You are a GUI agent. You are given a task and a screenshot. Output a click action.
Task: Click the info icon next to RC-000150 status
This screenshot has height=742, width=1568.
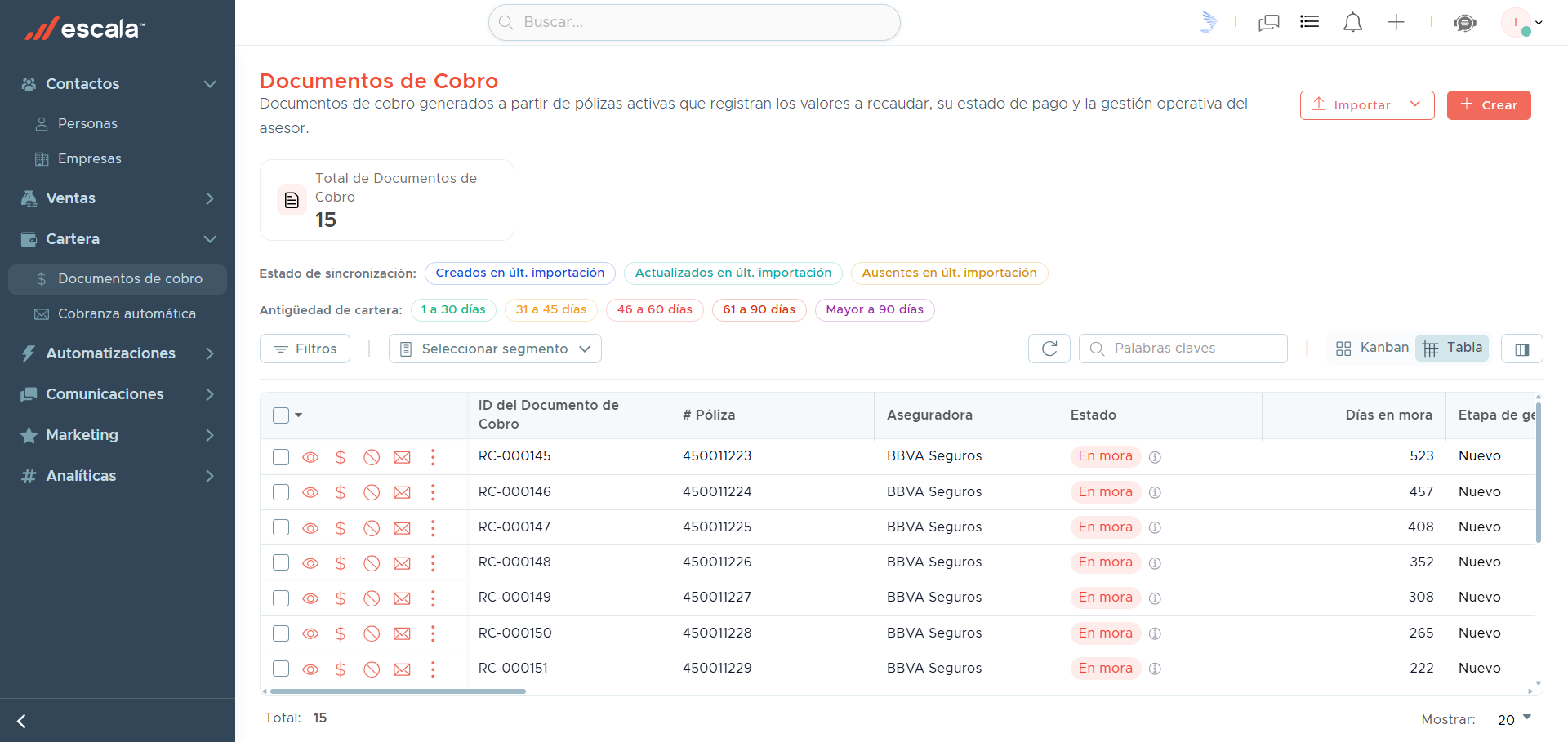pos(1155,633)
